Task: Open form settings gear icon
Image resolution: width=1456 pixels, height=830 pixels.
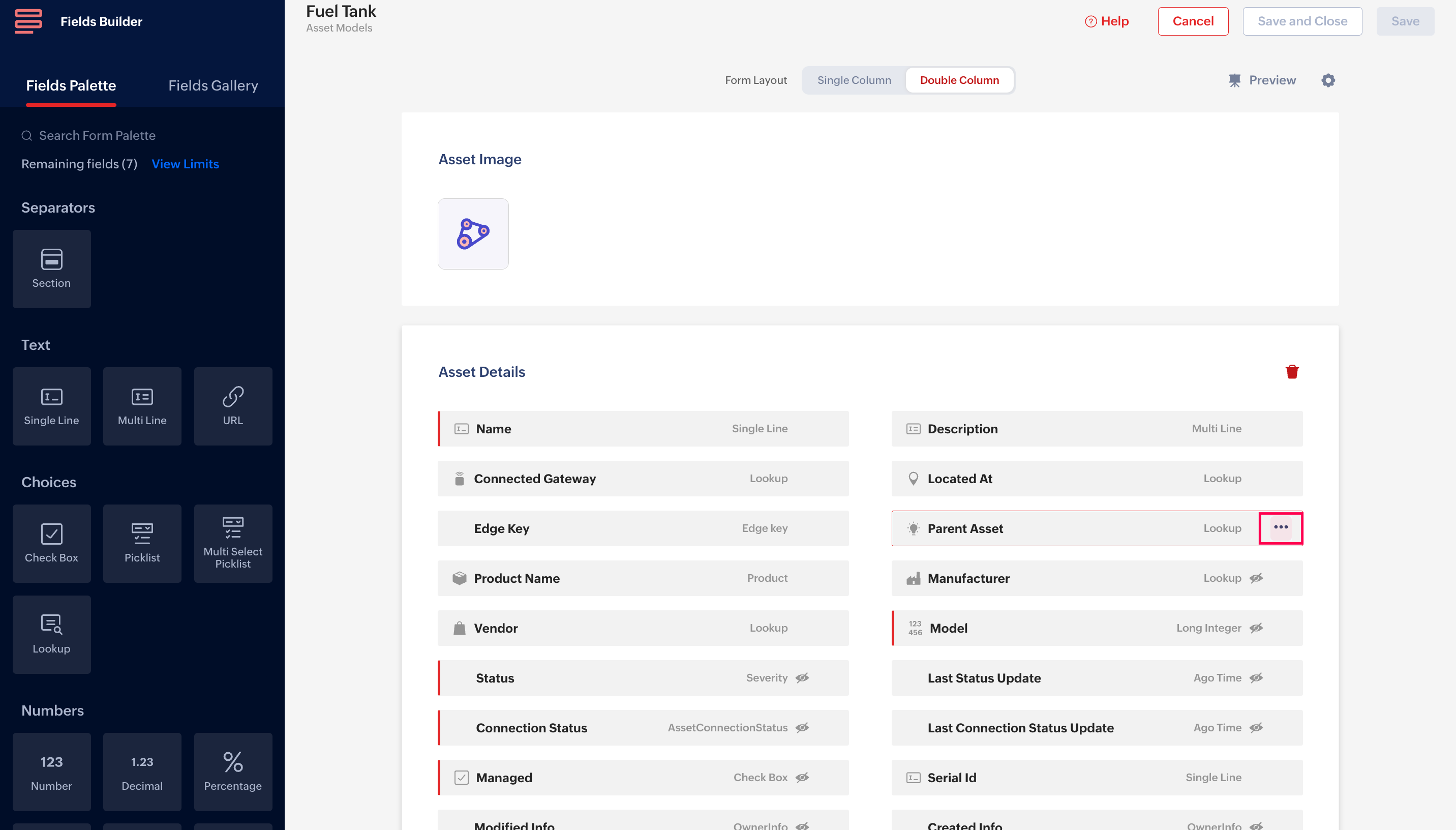Action: pos(1328,80)
